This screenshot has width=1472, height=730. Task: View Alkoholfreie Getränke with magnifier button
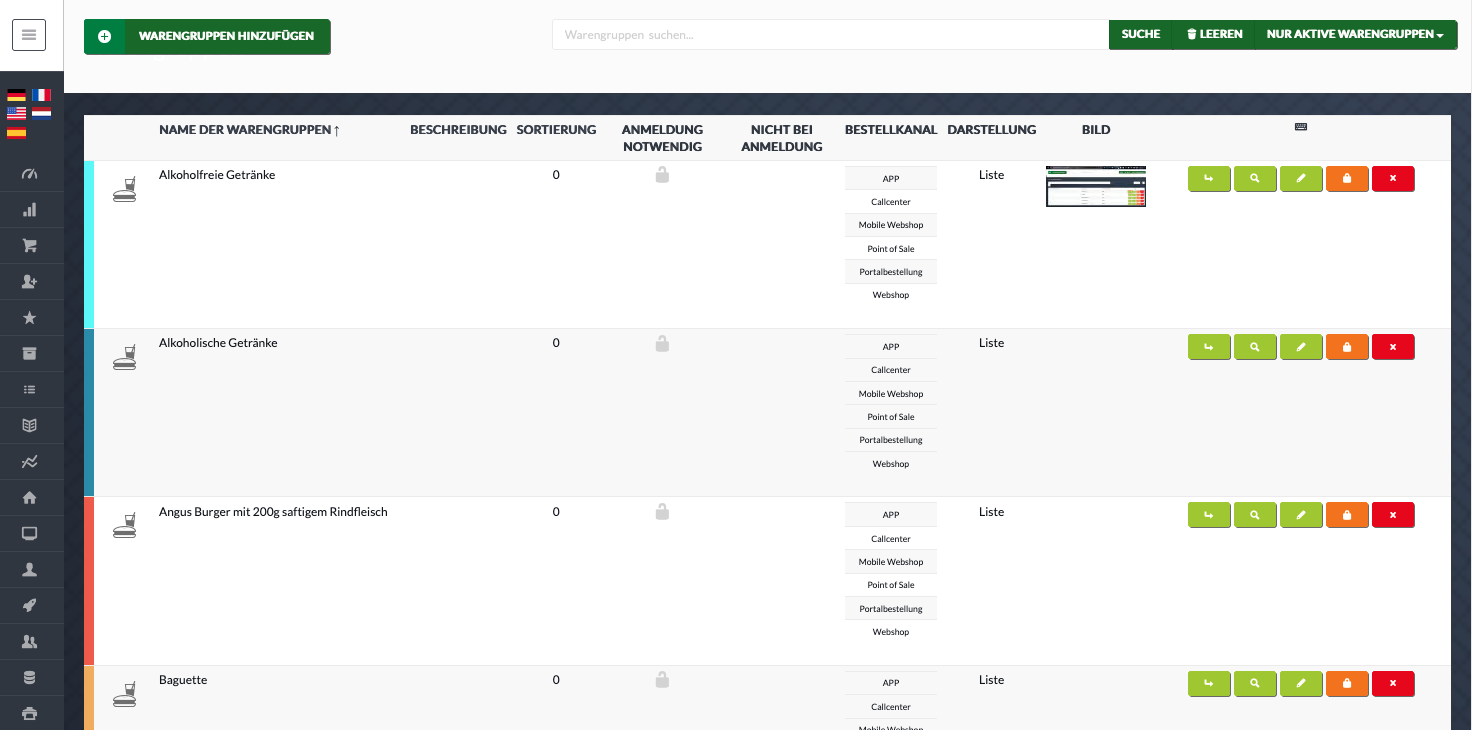[1255, 179]
